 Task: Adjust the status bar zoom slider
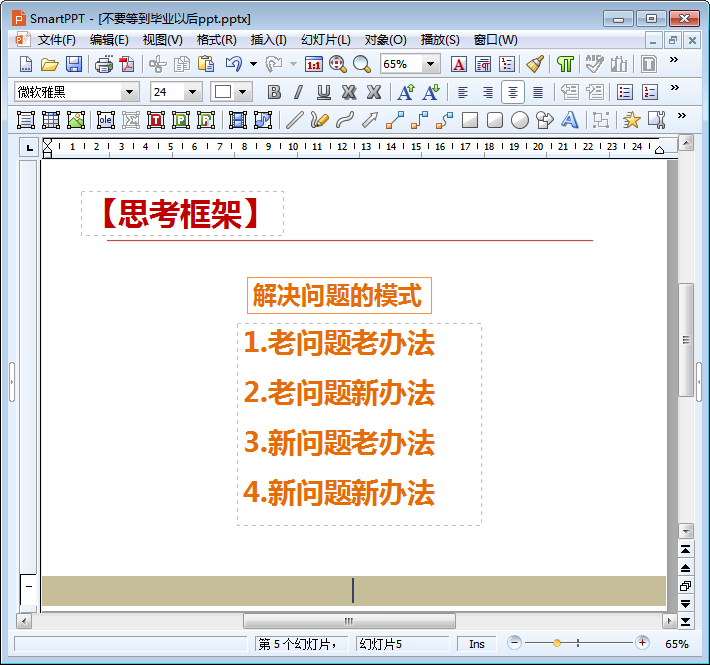pyautogui.click(x=557, y=643)
